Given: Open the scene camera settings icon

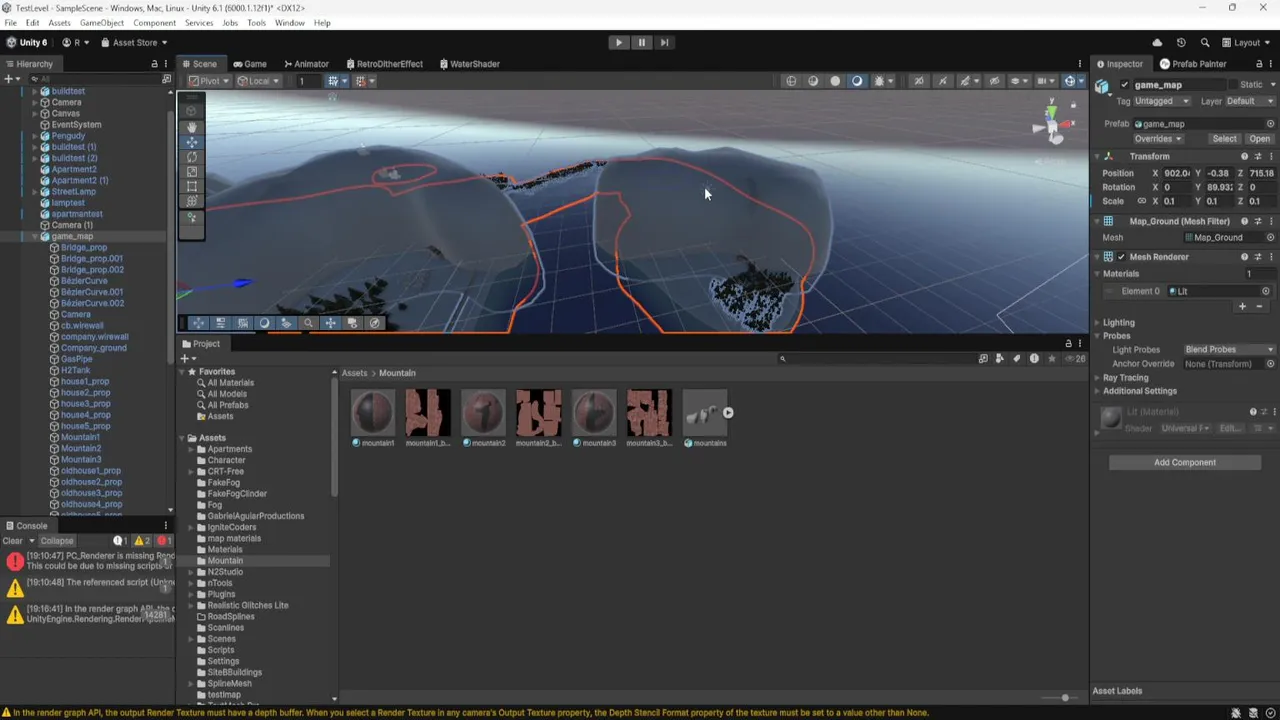Looking at the screenshot, I should pos(1044,81).
